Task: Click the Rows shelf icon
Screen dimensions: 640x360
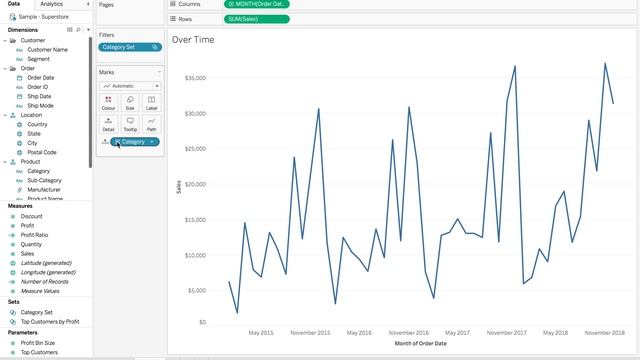Action: (x=173, y=19)
